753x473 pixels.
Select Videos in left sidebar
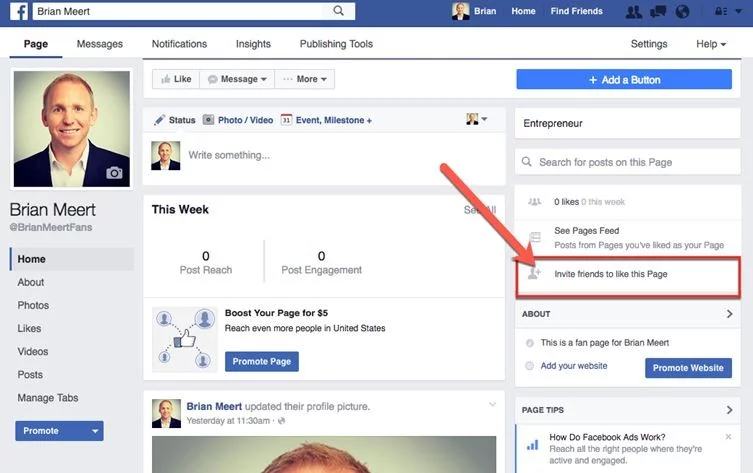click(x=33, y=352)
